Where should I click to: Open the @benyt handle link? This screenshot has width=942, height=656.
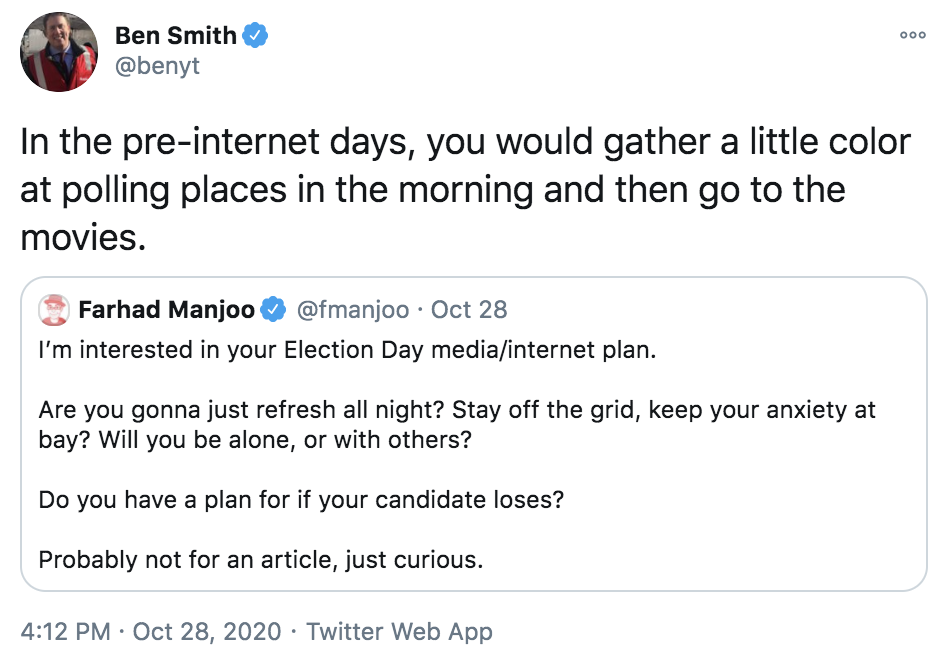coord(157,67)
